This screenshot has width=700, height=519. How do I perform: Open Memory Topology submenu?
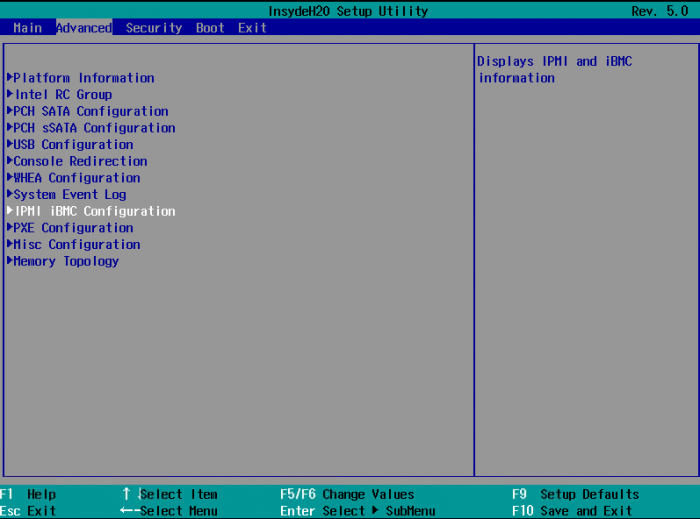(x=66, y=261)
